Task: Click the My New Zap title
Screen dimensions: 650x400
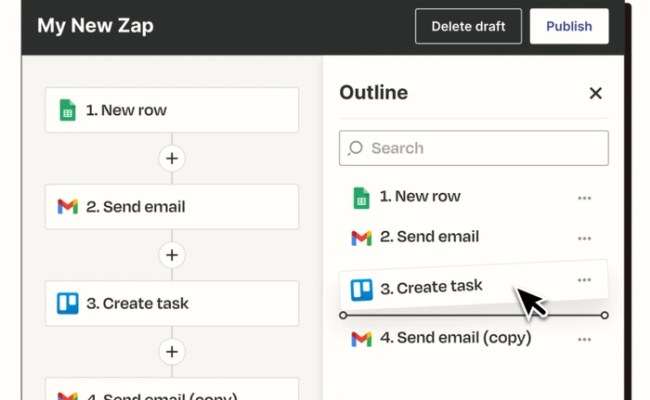Action: click(x=95, y=26)
